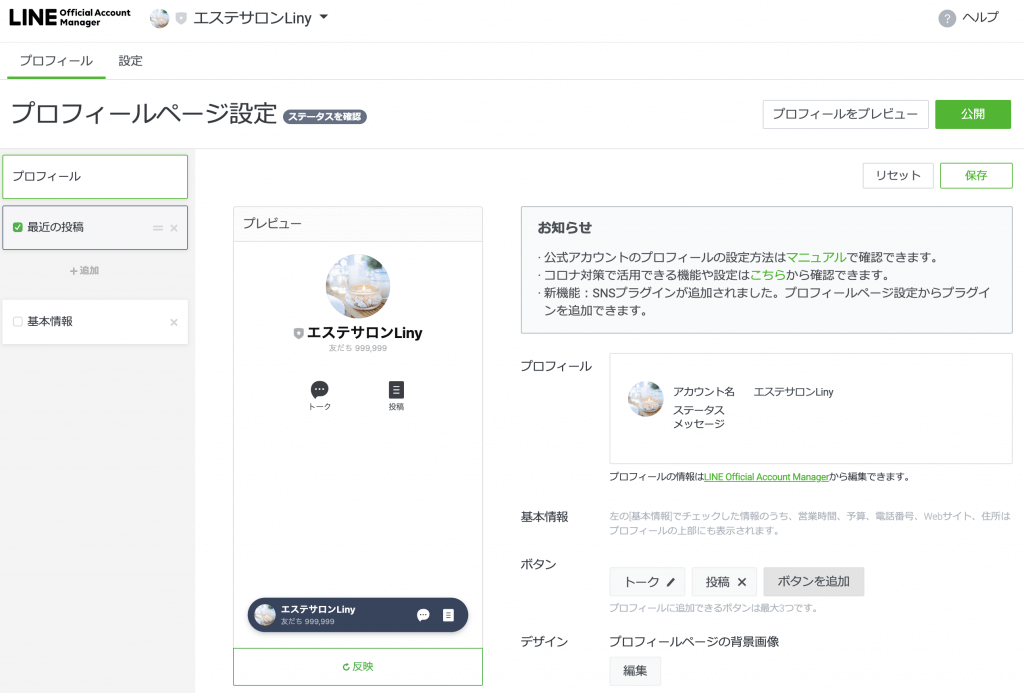1024x693 pixels.
Task: Open help via the question mark icon
Action: tap(947, 18)
